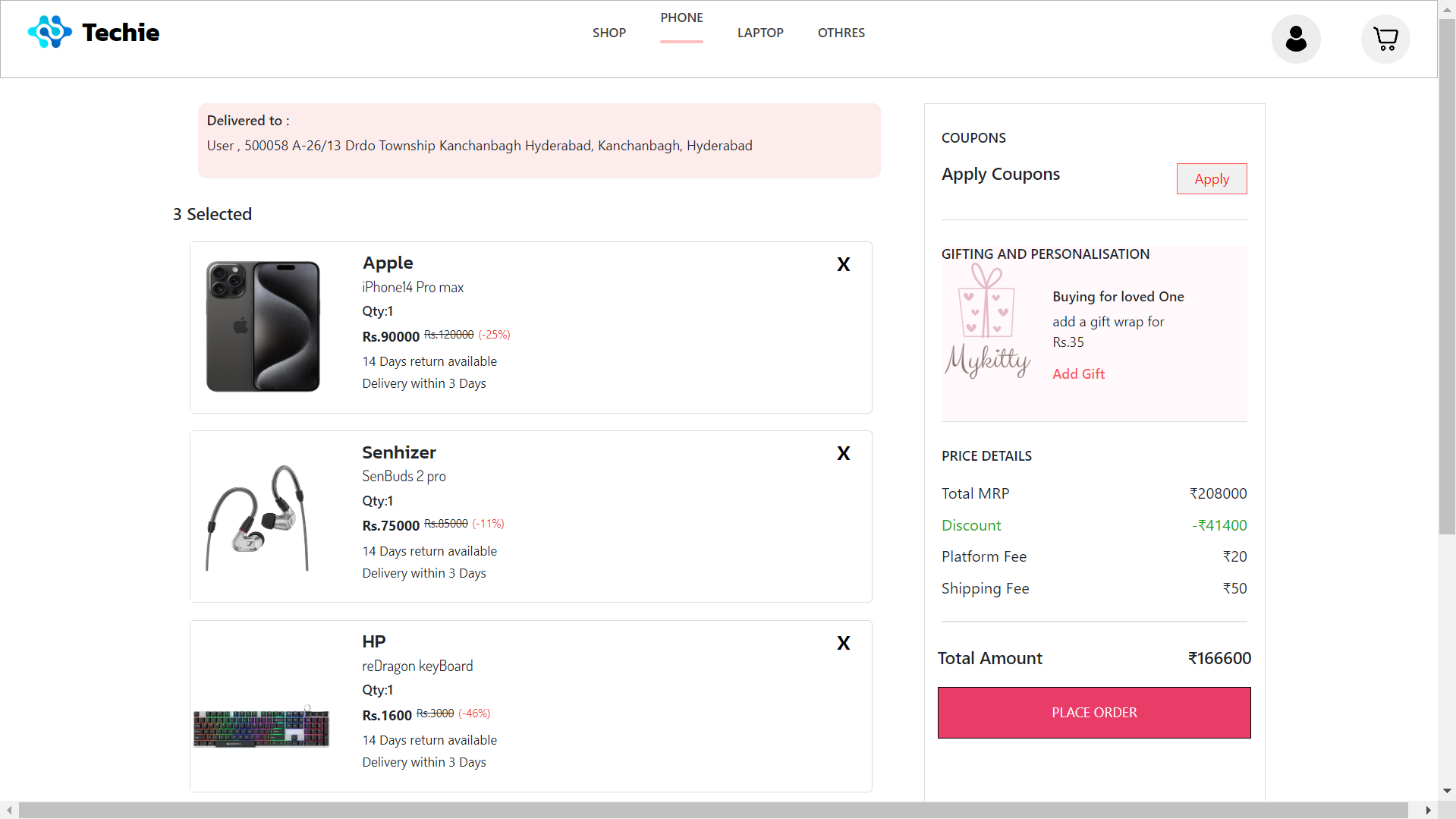1456x819 pixels.
Task: Click the scroll-left arrow of horizontal scrollbar
Action: pos(9,811)
